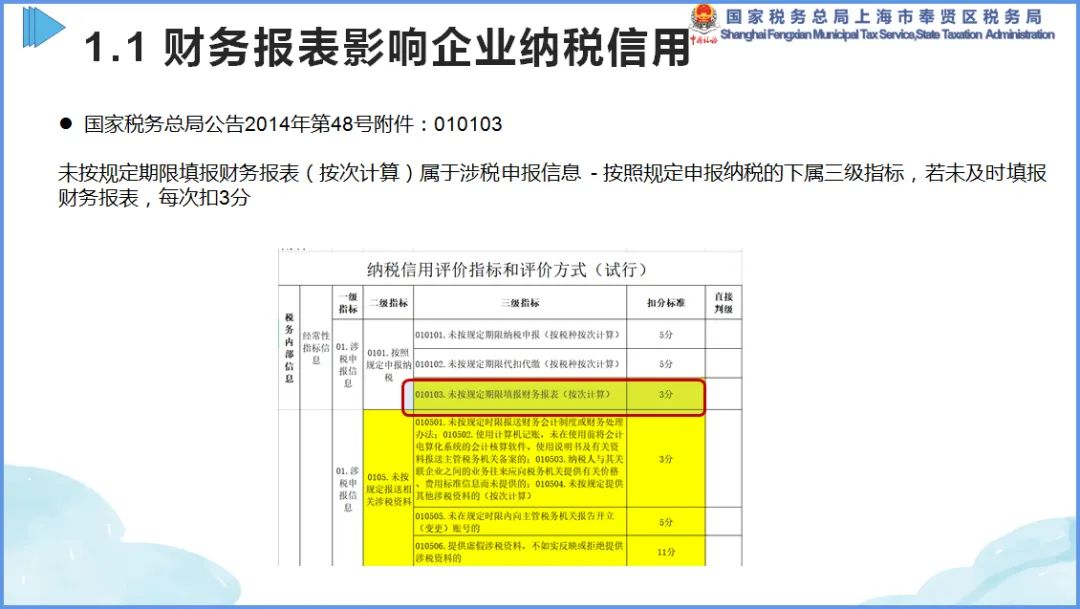
Task: Click the "直接判级" column header
Action: tap(723, 302)
